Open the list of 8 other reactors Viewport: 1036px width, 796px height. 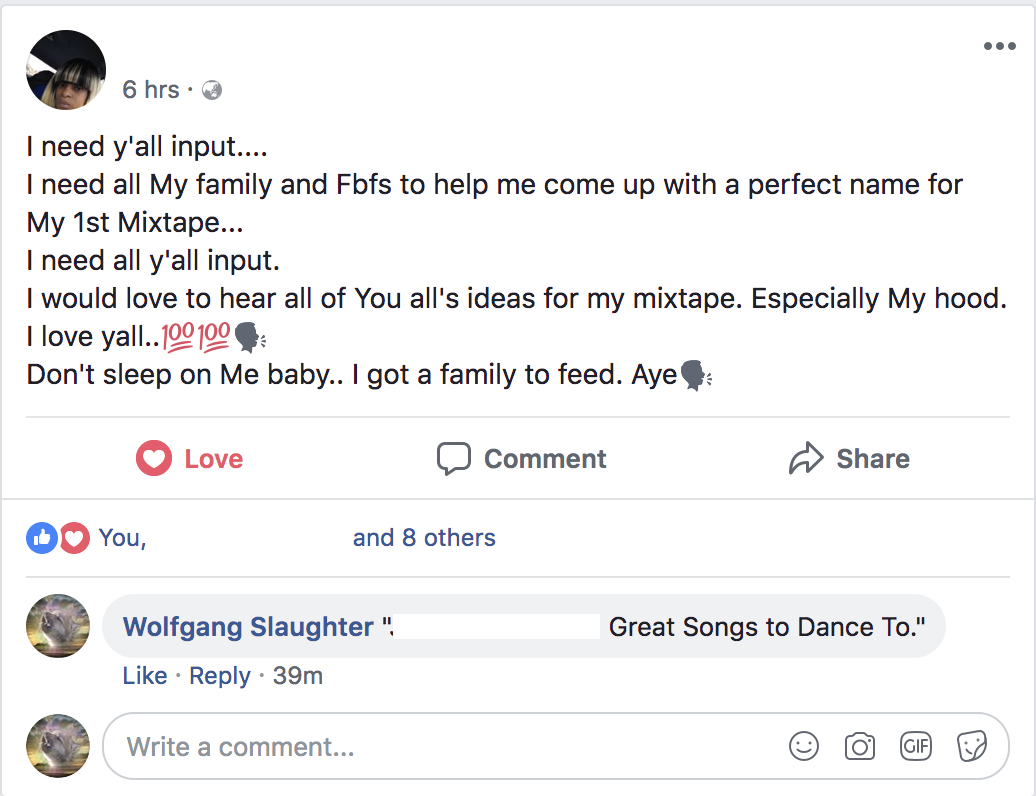(x=424, y=538)
